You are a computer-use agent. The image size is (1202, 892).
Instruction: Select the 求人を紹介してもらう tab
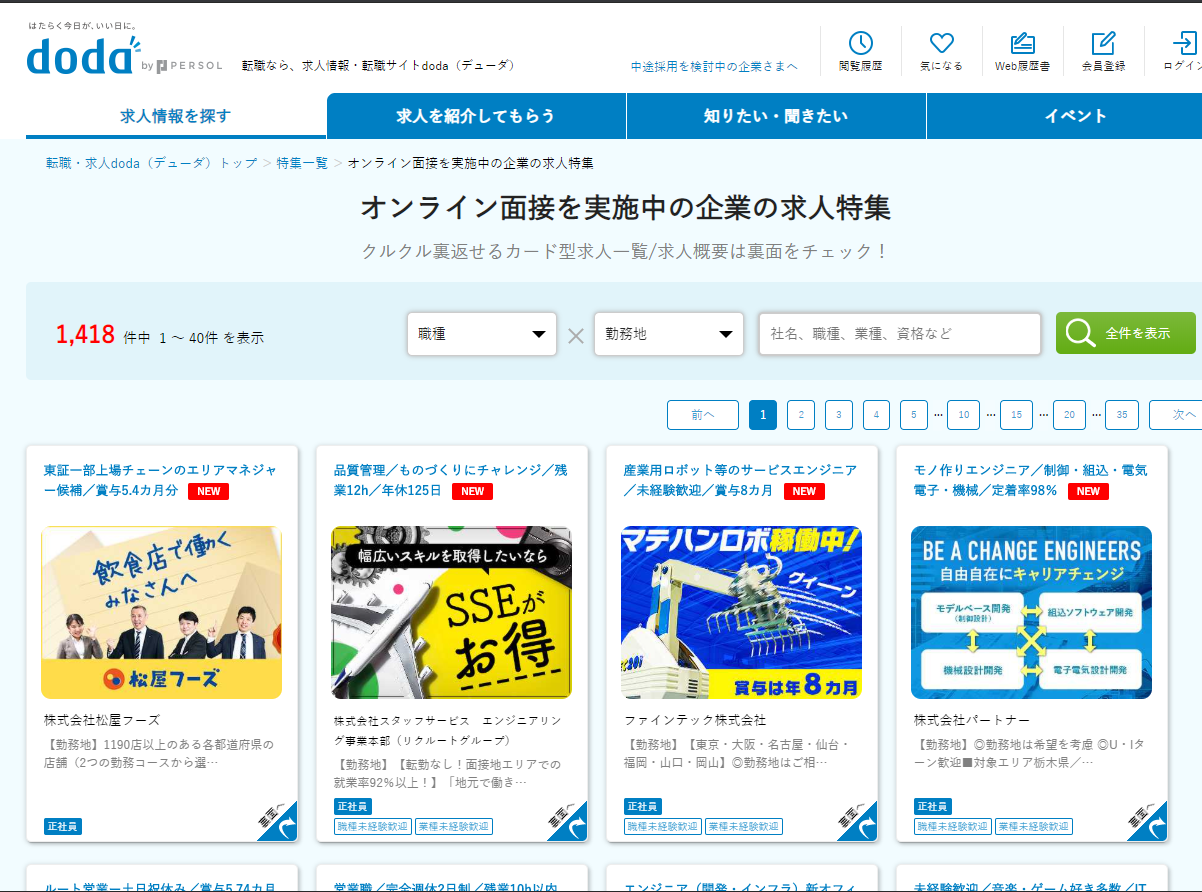(x=476, y=116)
